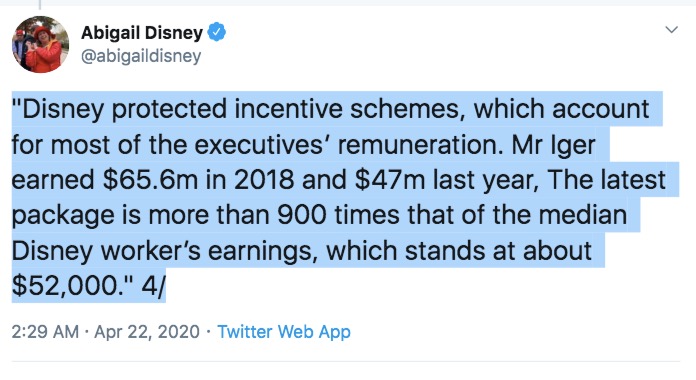
Task: Click the thread number 4/ marker
Action: [x=153, y=286]
